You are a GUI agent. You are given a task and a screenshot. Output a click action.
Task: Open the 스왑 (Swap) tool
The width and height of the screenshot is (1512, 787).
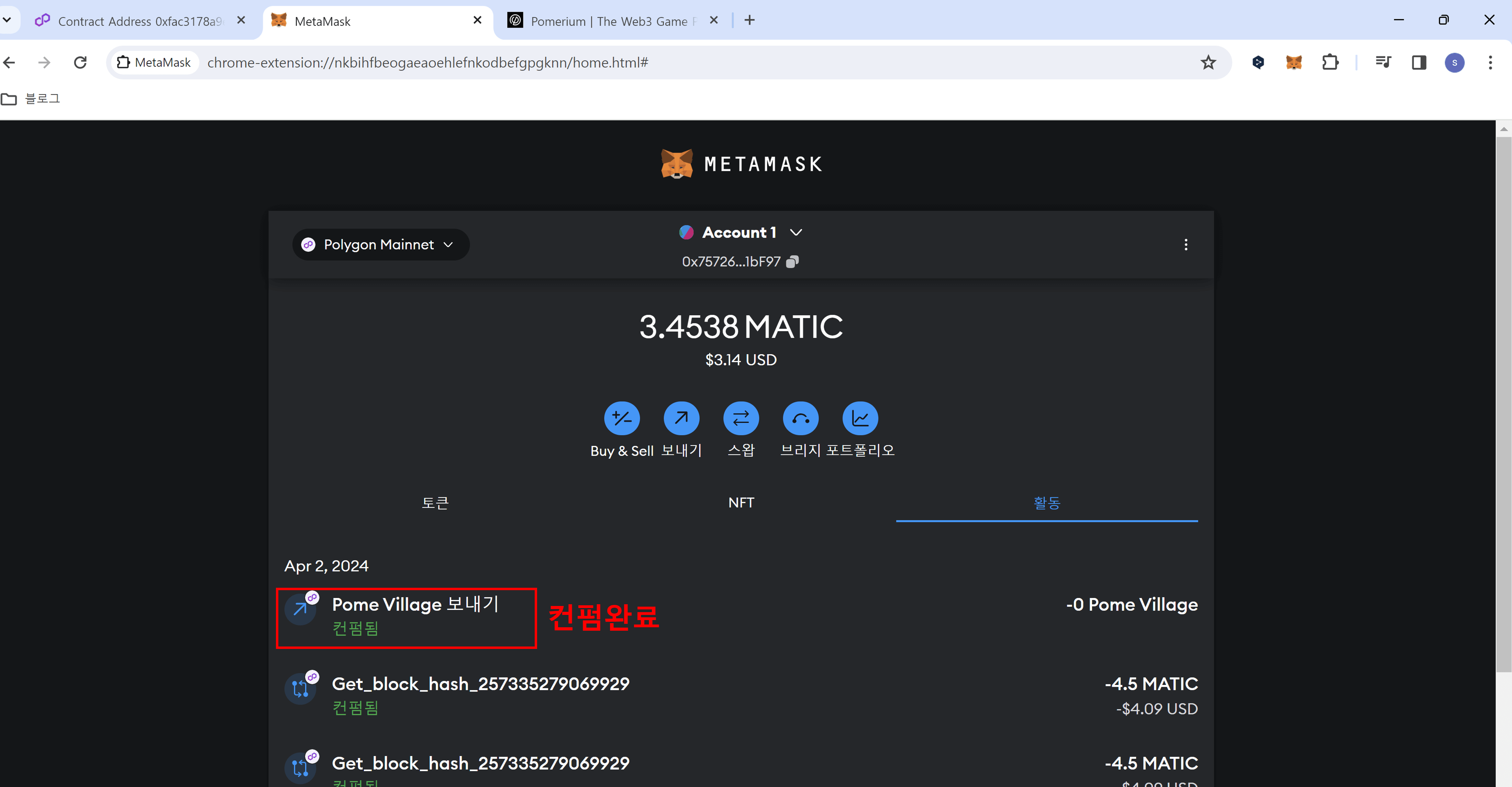(741, 418)
